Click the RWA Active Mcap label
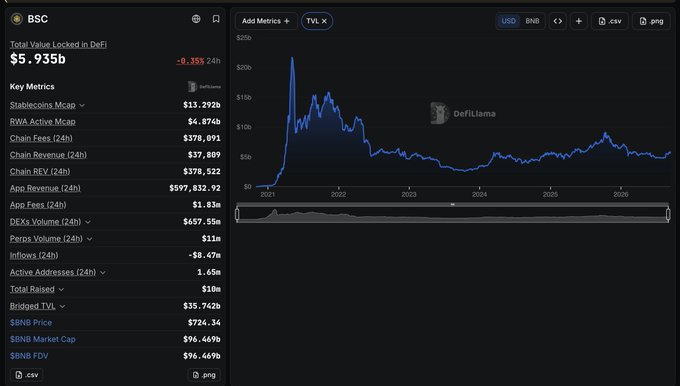The width and height of the screenshot is (680, 386). 42,121
